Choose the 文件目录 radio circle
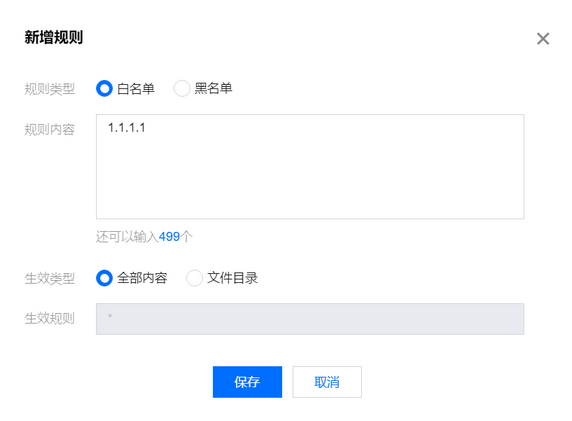The height and width of the screenshot is (421, 572). click(x=194, y=278)
